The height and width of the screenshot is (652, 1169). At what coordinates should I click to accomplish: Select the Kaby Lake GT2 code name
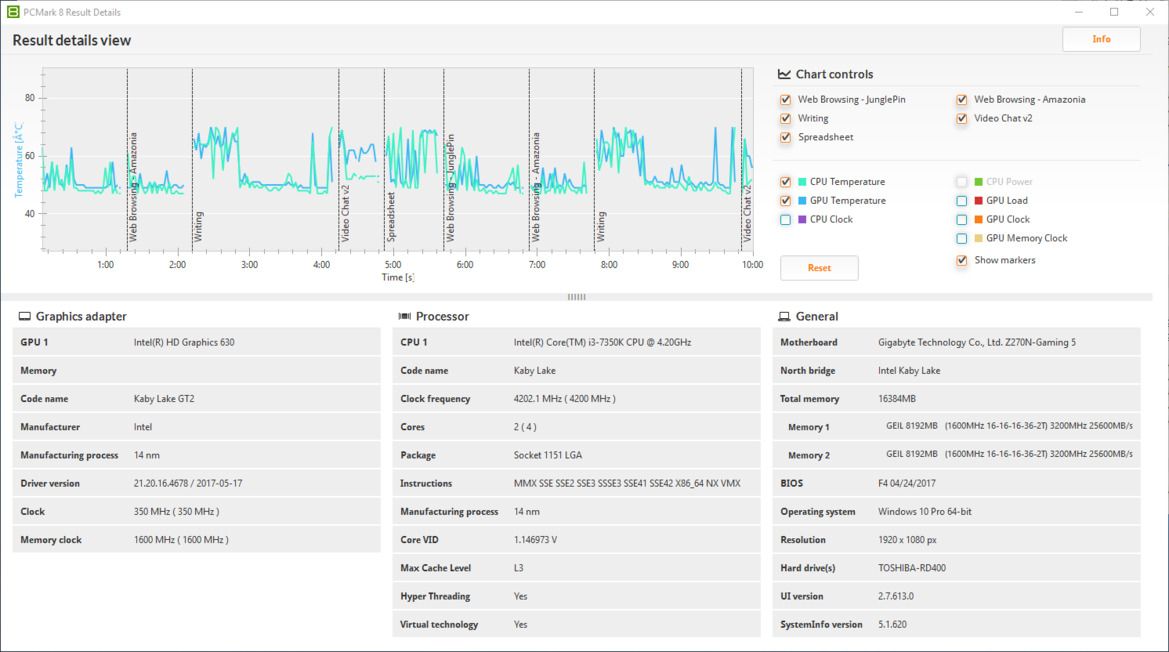164,399
